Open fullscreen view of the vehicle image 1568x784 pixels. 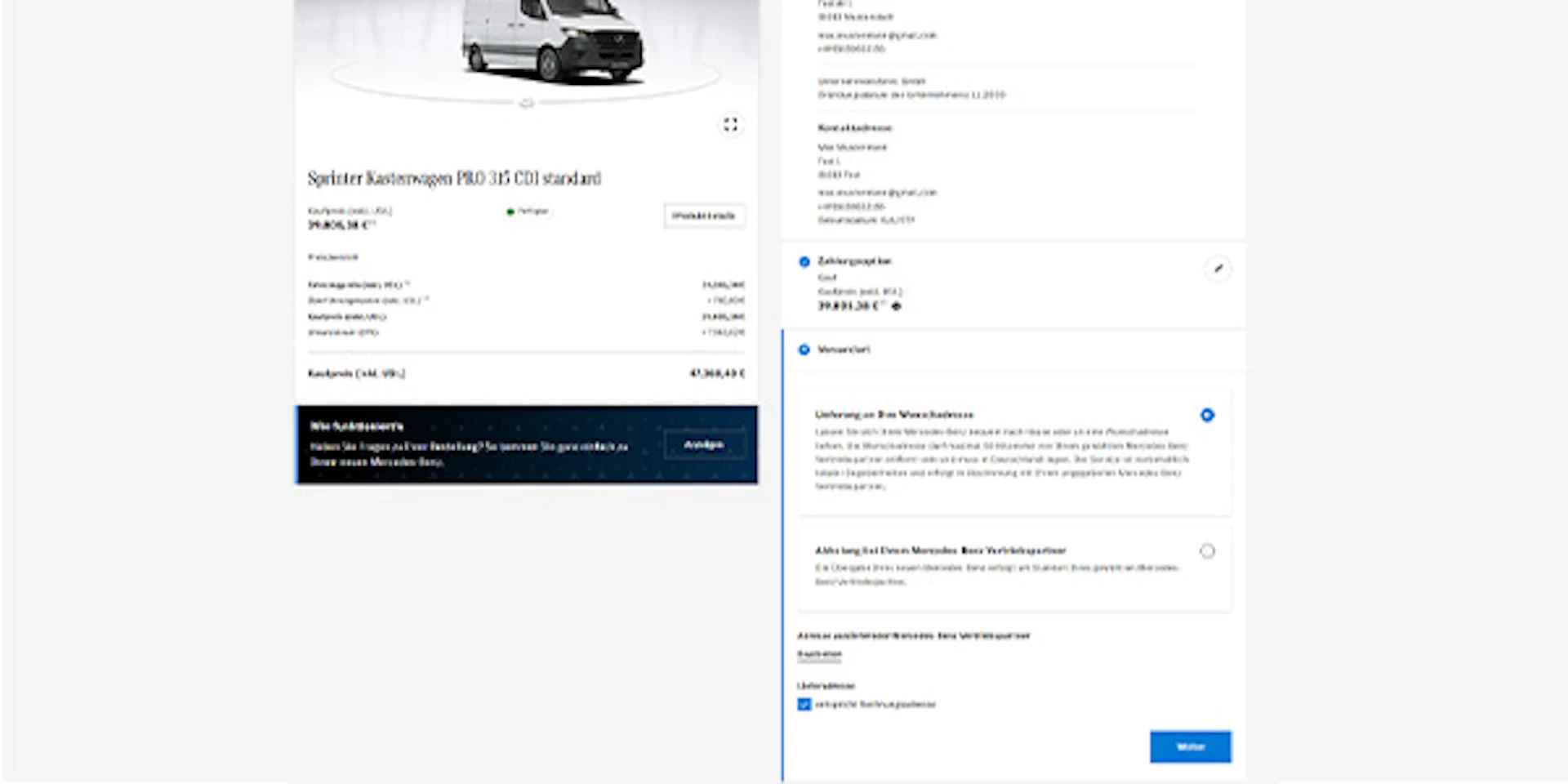pos(730,125)
